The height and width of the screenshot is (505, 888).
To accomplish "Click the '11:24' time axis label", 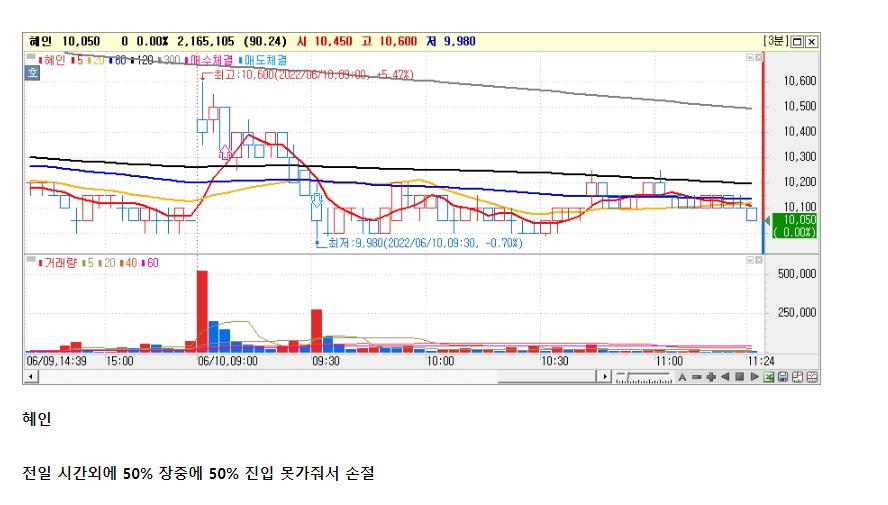I will 761,361.
